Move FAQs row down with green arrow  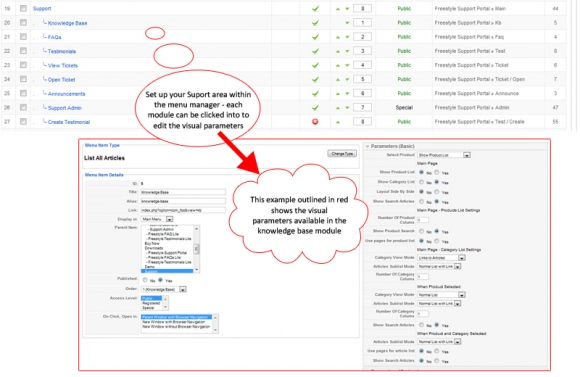(x=347, y=37)
